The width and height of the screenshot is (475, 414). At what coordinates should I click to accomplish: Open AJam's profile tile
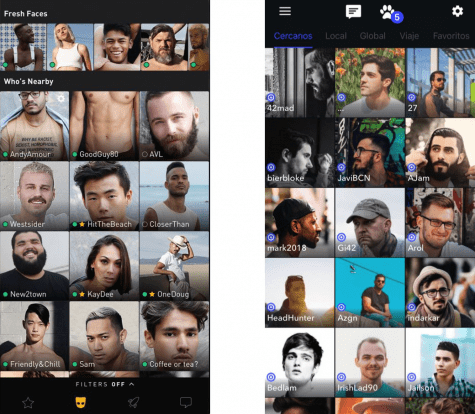click(x=440, y=152)
